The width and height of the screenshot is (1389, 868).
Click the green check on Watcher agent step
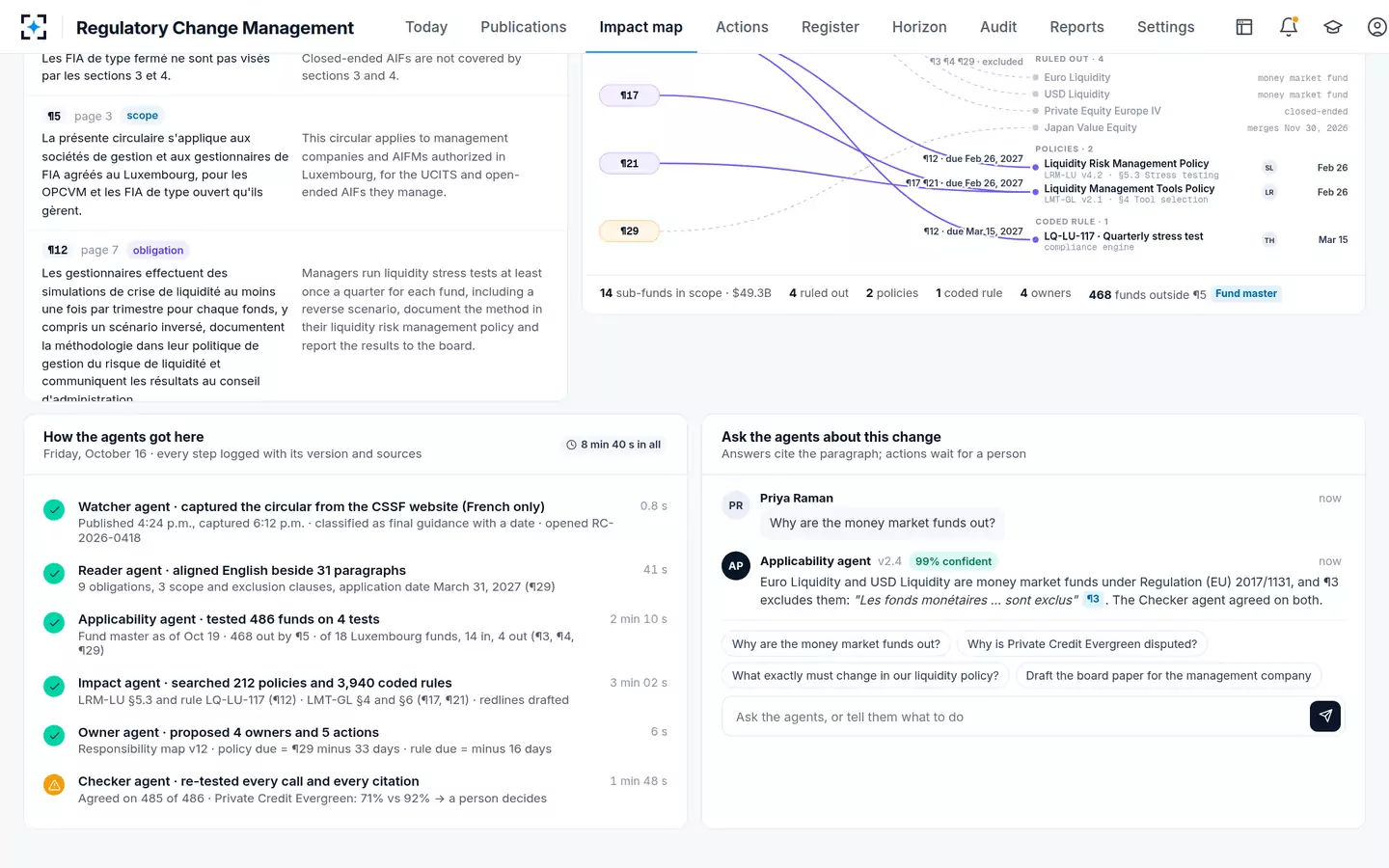[x=54, y=509]
